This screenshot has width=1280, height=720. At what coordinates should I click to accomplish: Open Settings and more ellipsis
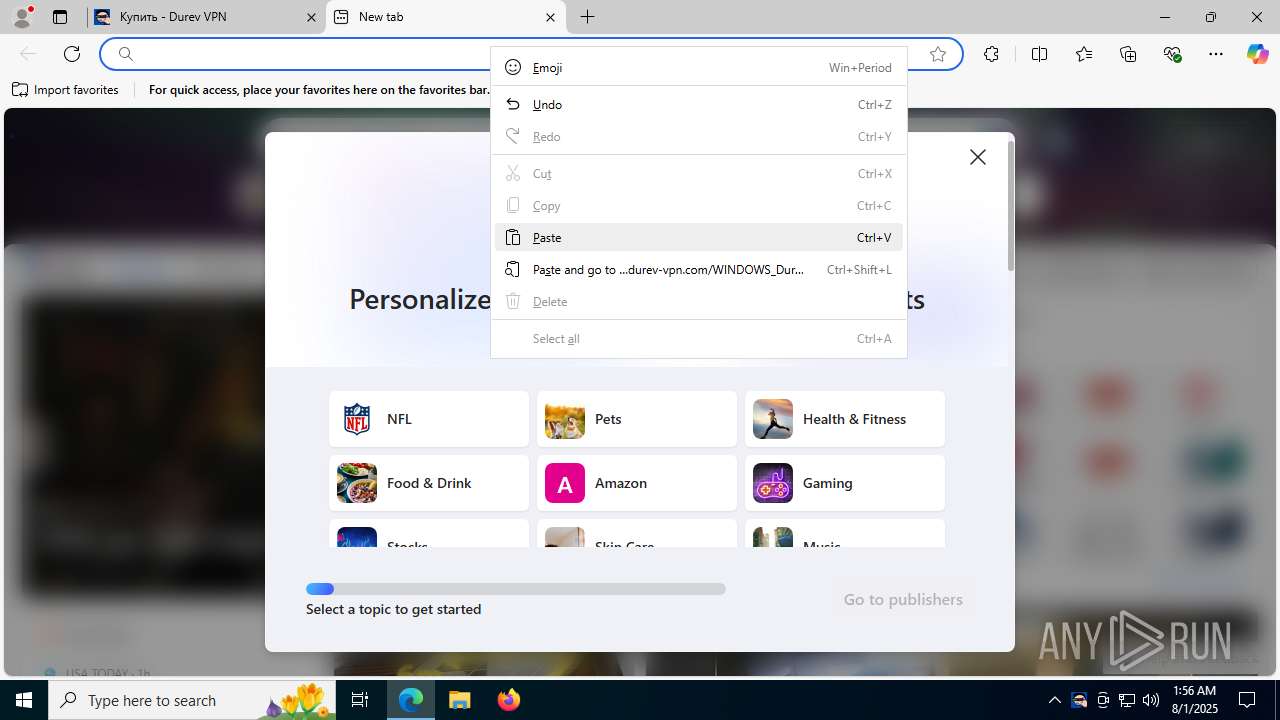click(x=1216, y=54)
